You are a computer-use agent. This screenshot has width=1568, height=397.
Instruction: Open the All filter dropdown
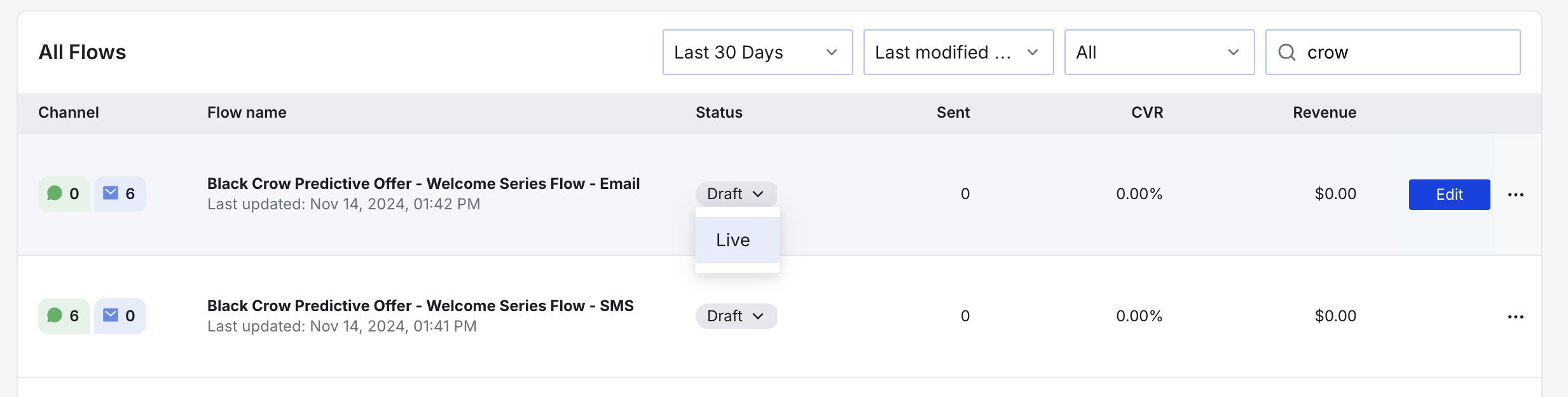[x=1159, y=52]
